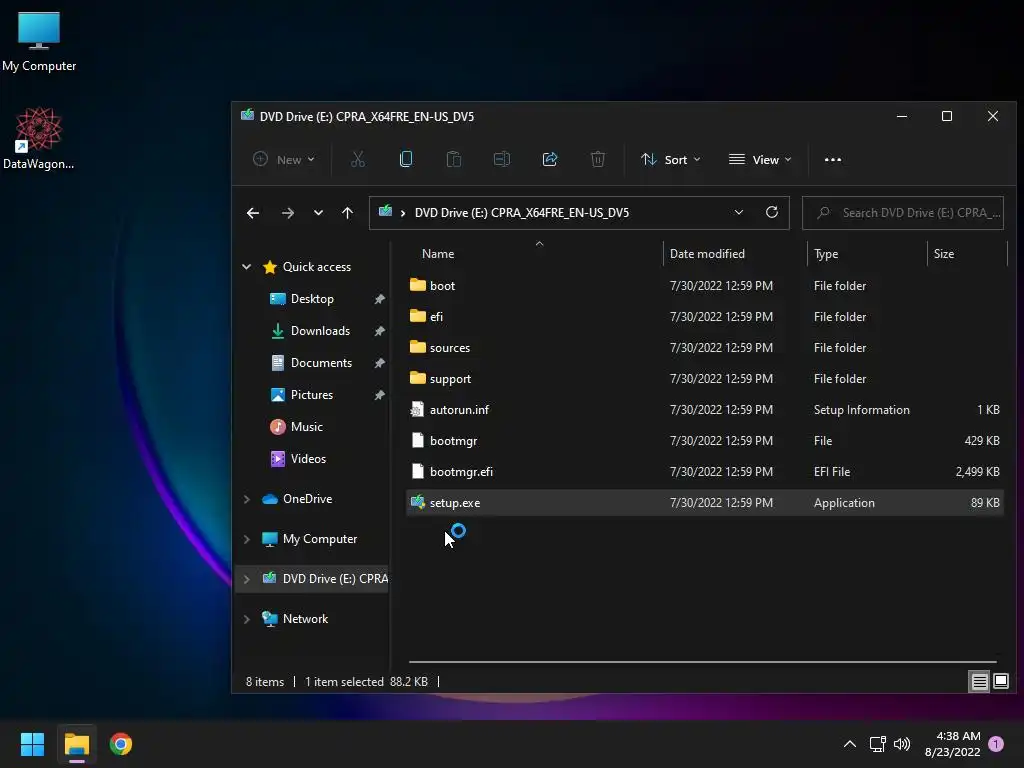The image size is (1024, 768).
Task: Open DataWagon desktop shortcut
Action: pyautogui.click(x=39, y=138)
